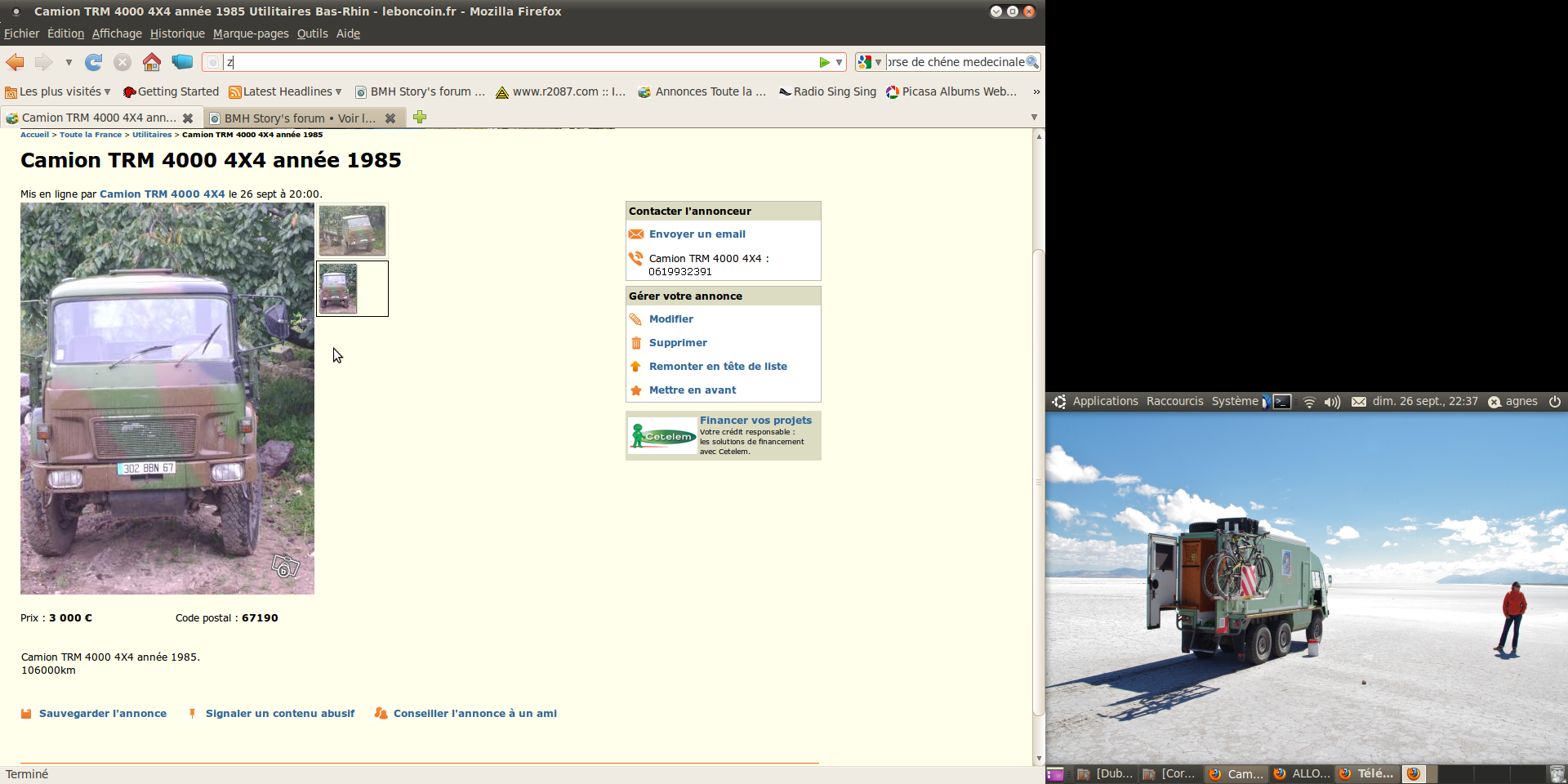Close the BMH Story's forum tab
Viewport: 1568px width, 784px height.
point(390,118)
